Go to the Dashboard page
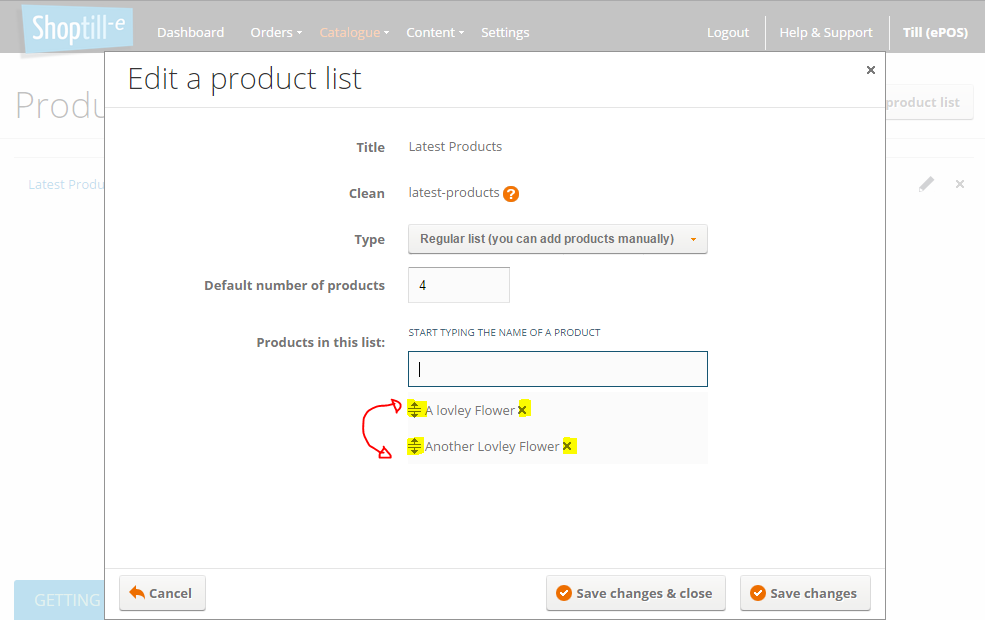 coord(190,33)
